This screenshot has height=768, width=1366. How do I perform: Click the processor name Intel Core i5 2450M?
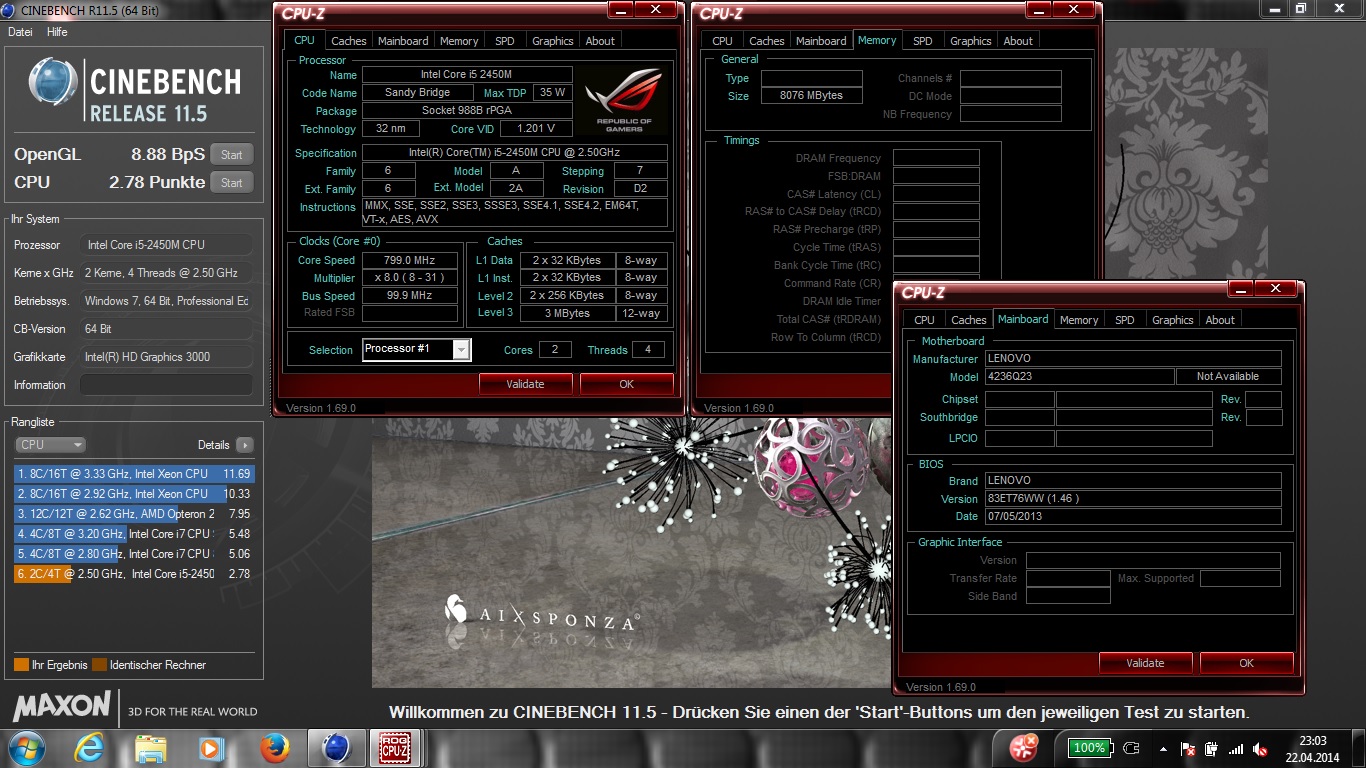[x=467, y=75]
